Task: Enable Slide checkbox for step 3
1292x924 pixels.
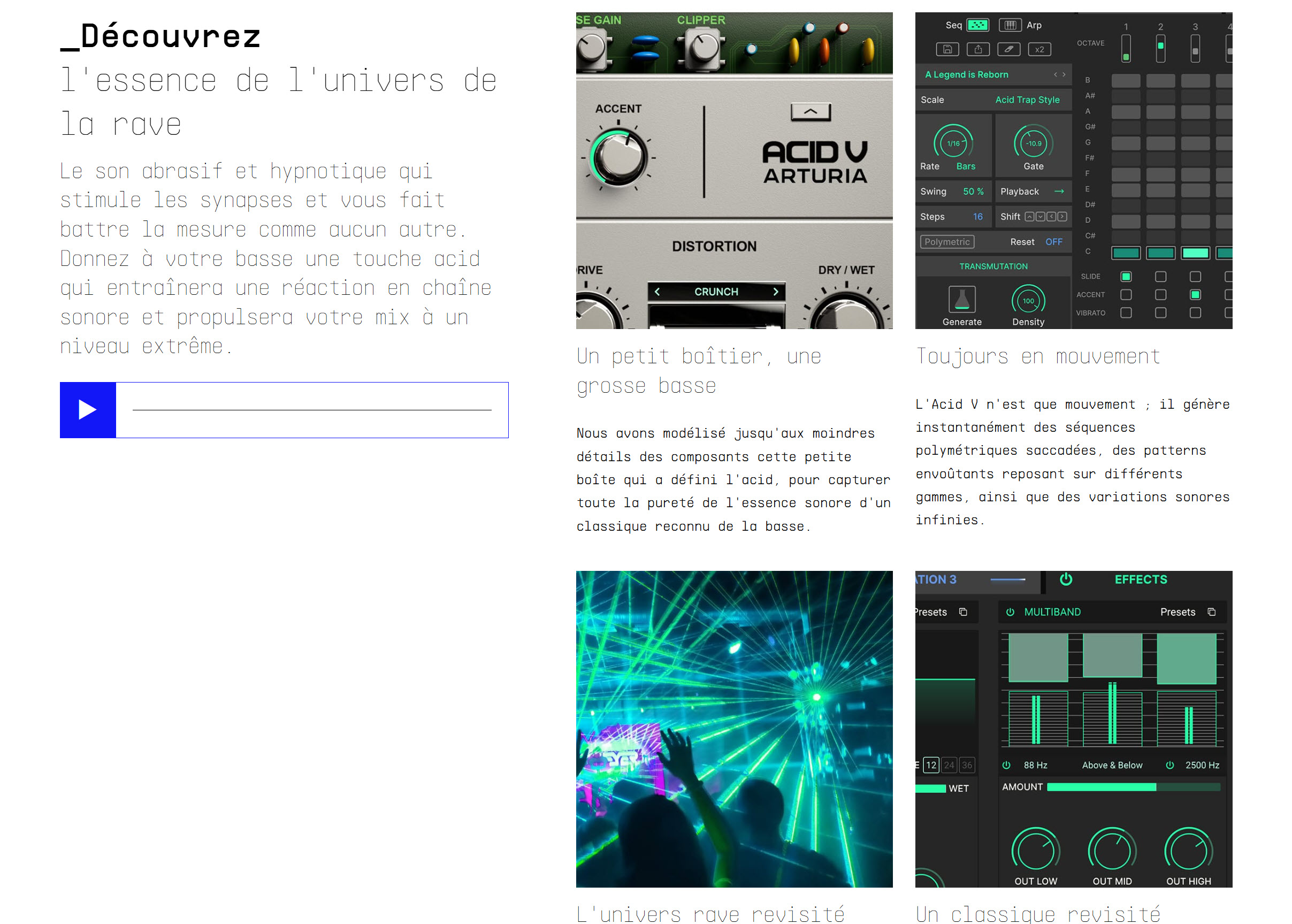Action: [x=1195, y=277]
